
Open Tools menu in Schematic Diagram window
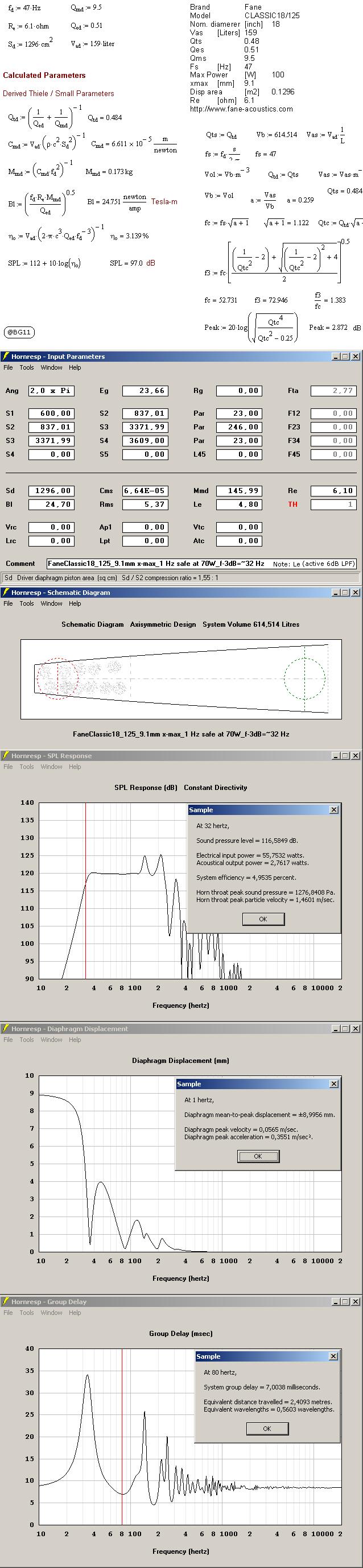pyautogui.click(x=26, y=604)
